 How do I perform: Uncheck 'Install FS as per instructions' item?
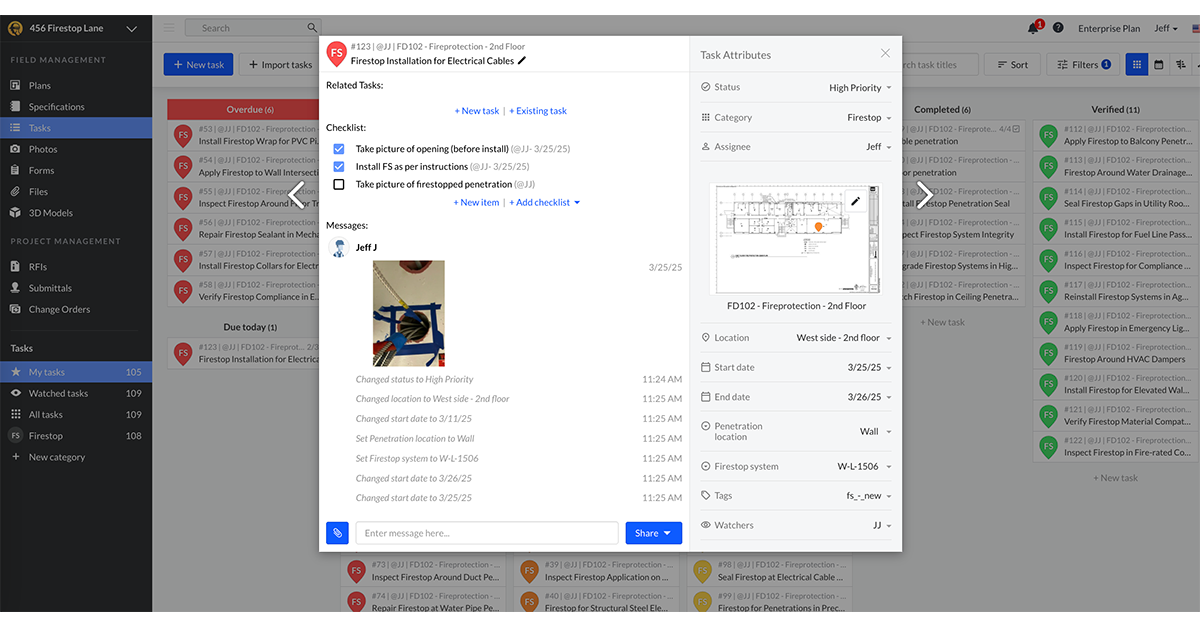pos(338,167)
